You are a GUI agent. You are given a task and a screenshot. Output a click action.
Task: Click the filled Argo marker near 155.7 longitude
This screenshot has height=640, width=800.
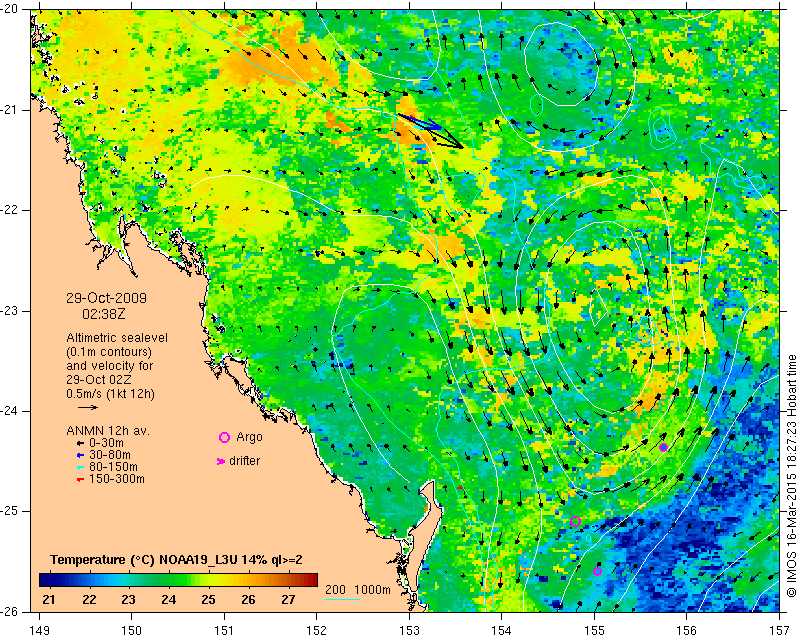[663, 448]
